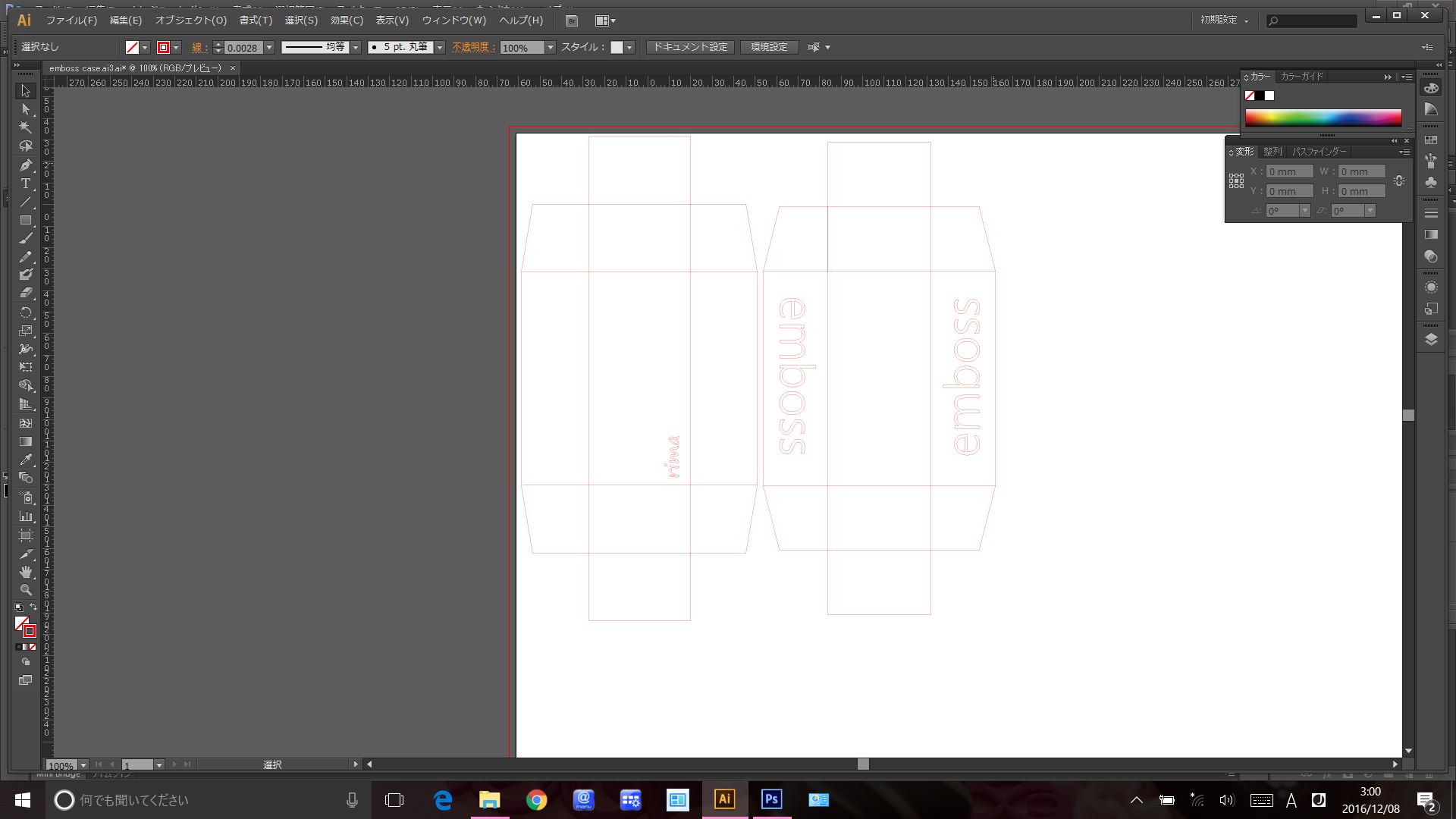Select the Free Transform tool
The width and height of the screenshot is (1456, 819).
26,367
